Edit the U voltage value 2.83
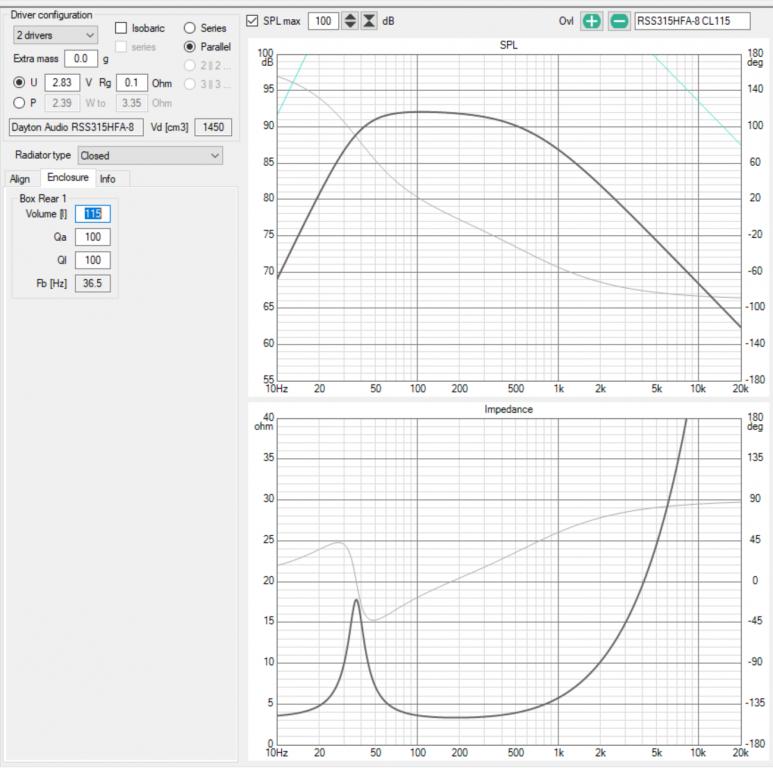 62,82
